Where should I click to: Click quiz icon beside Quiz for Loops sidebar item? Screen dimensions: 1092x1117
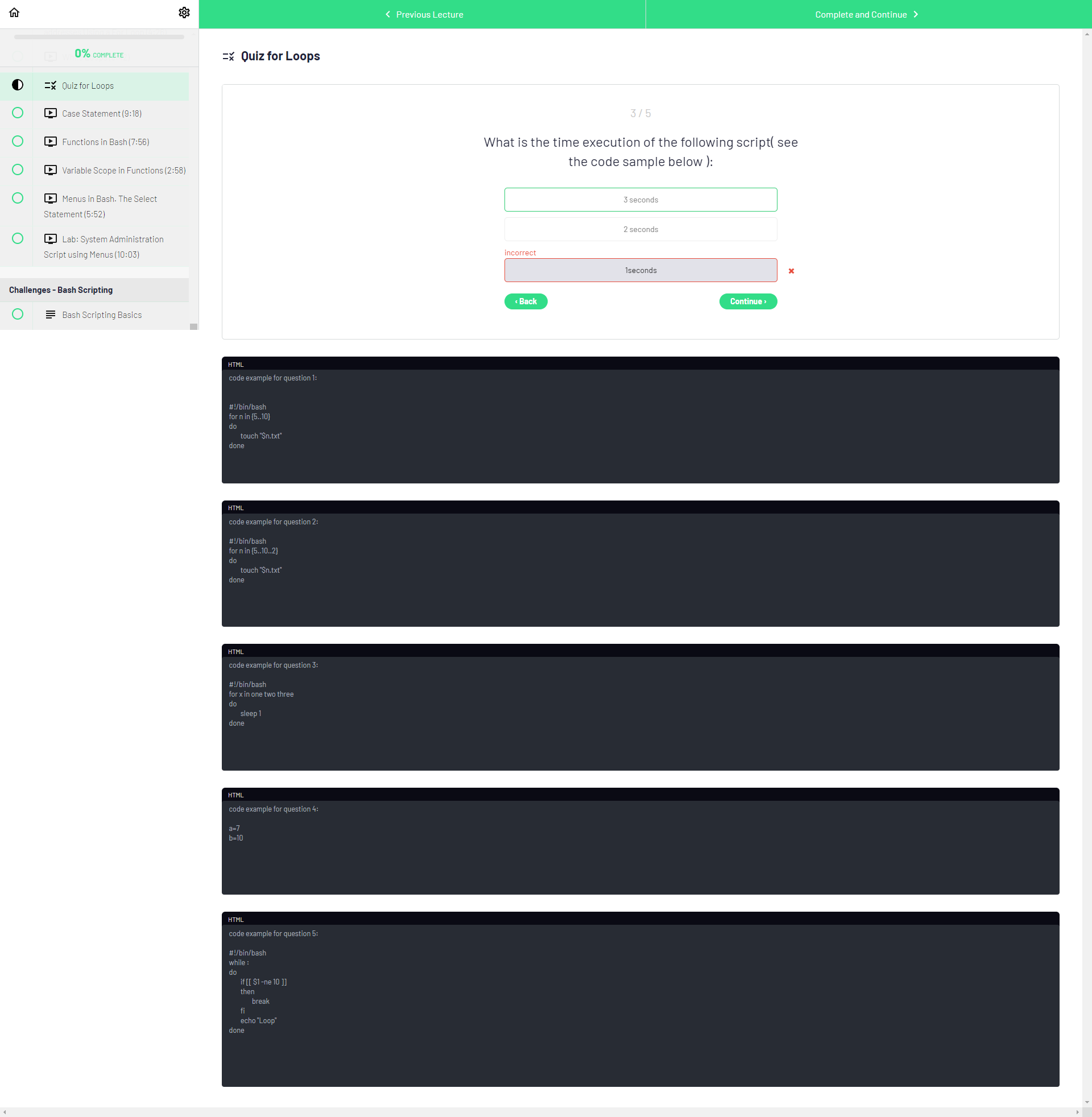click(51, 85)
